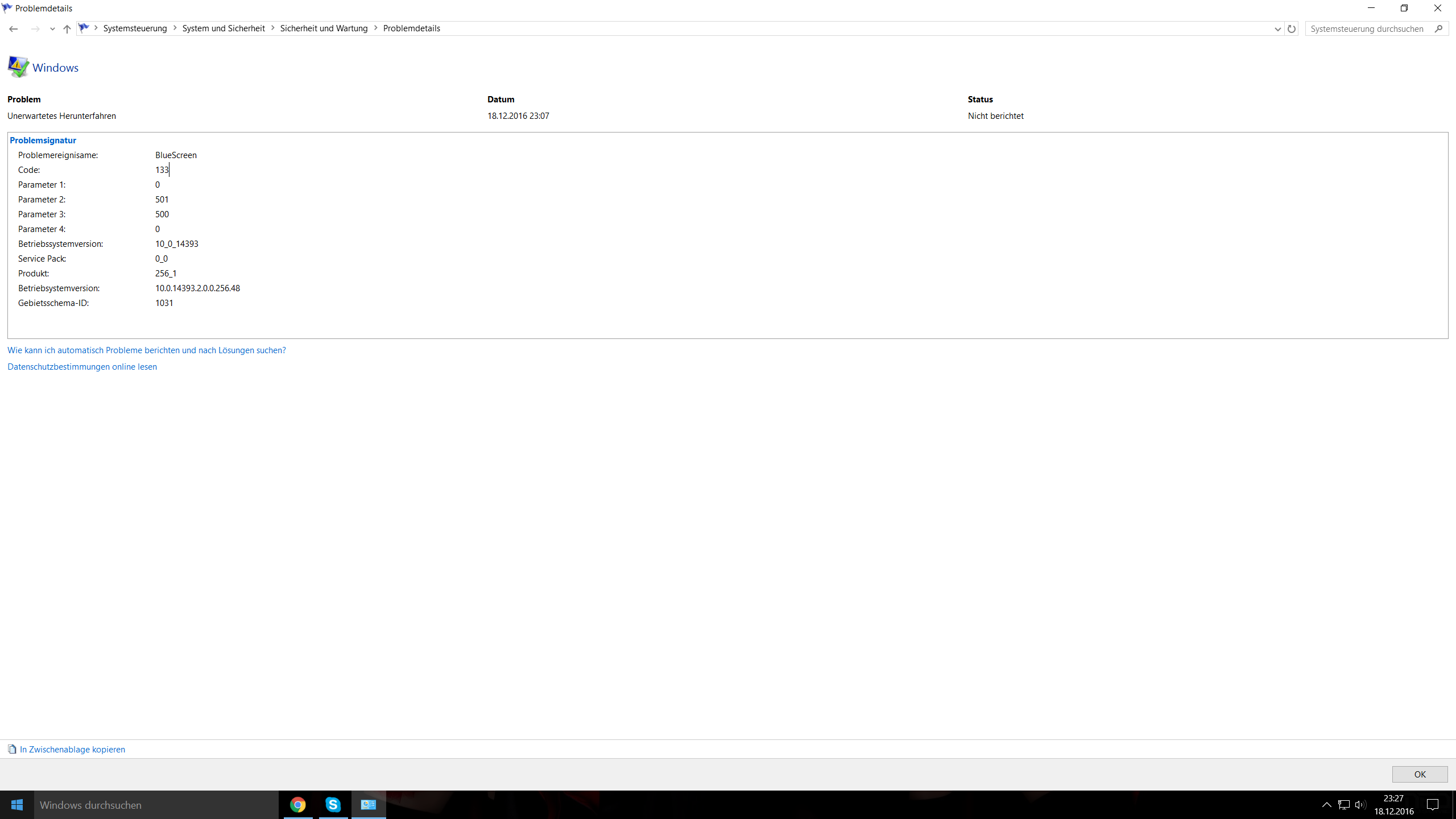Go to Sicherheit und Wartung breadcrumb

point(324,28)
